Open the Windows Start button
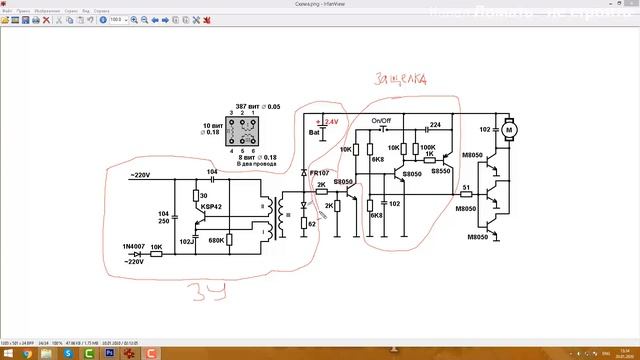The image size is (640, 360). [8, 353]
